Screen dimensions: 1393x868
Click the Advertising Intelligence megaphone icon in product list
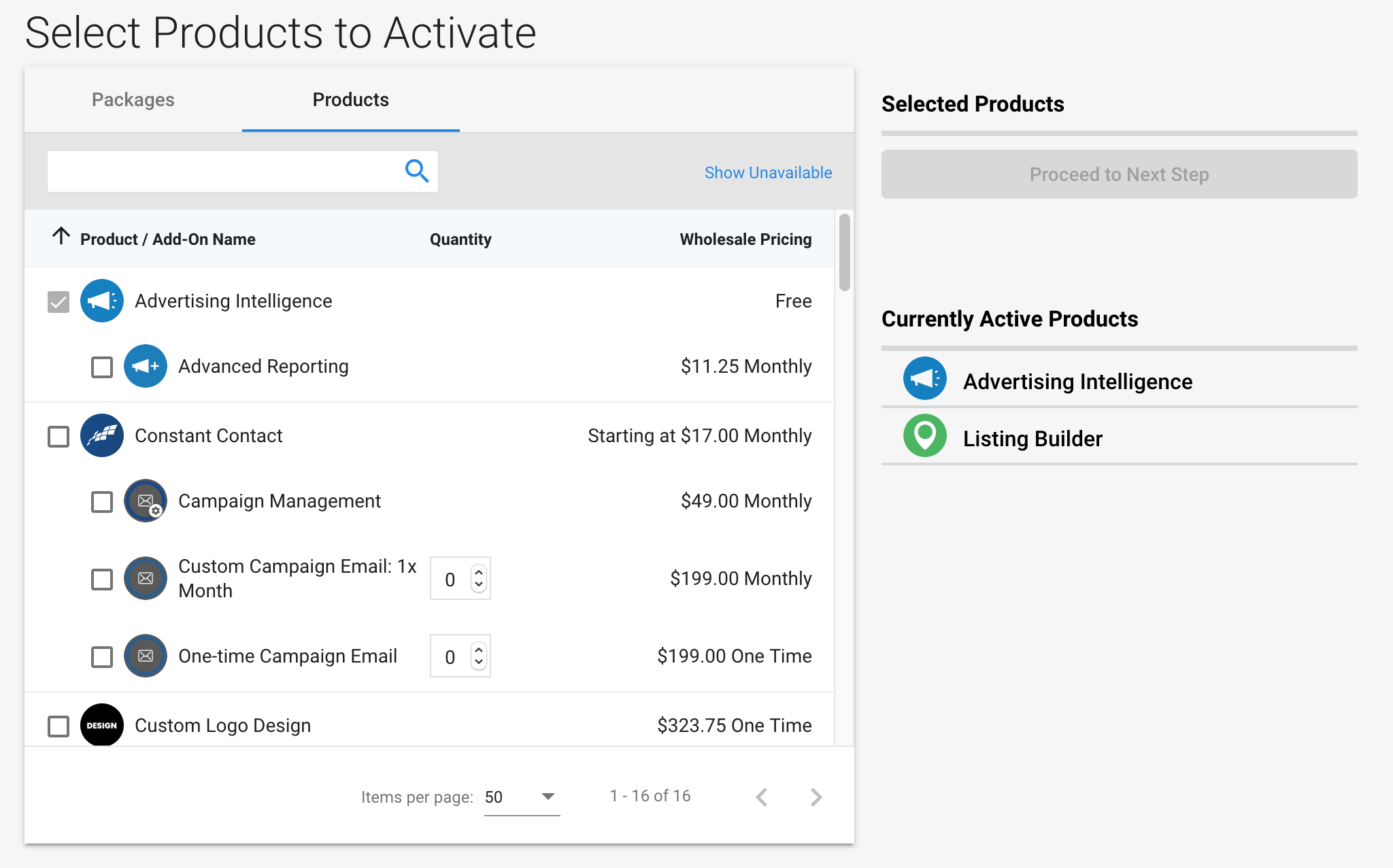point(102,301)
